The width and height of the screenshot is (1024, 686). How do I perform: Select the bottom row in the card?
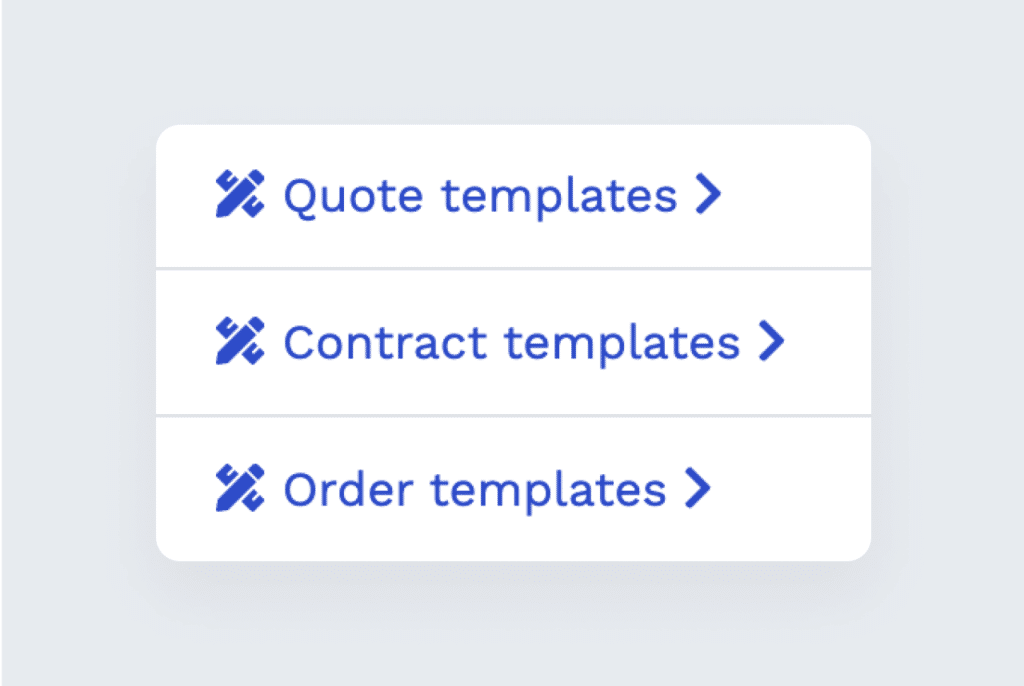(x=512, y=489)
